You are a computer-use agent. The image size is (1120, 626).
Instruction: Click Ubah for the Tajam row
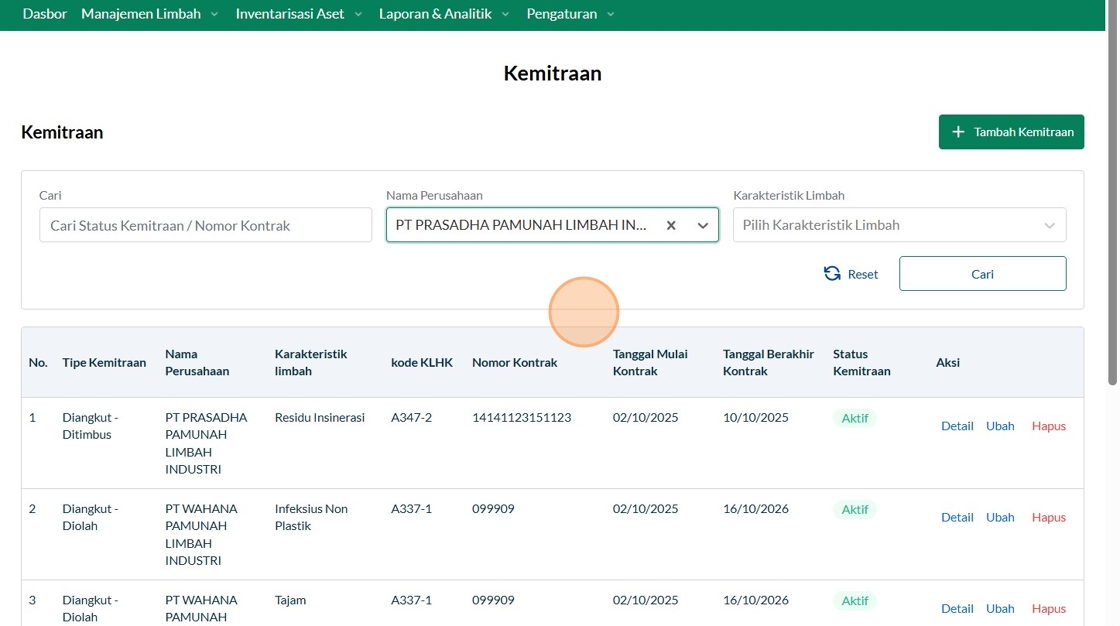pos(1000,609)
